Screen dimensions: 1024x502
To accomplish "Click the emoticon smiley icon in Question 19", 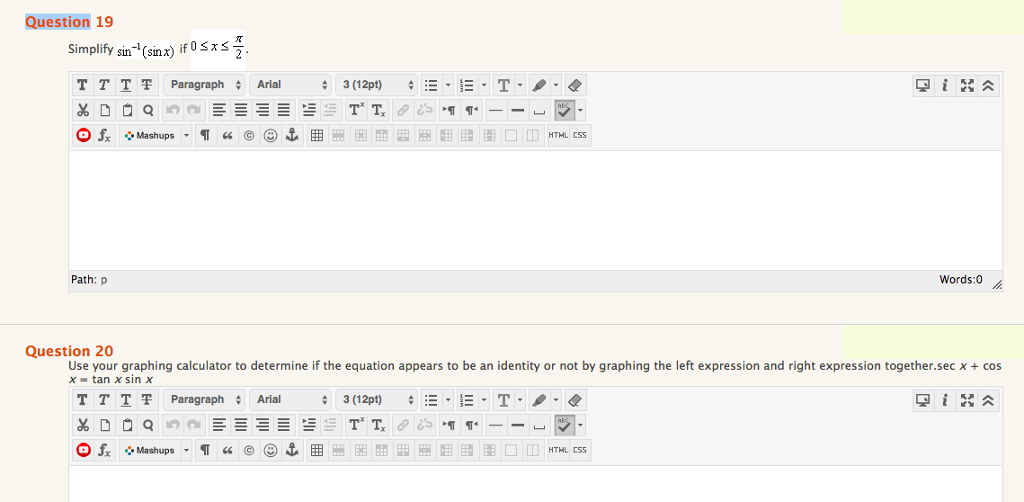I will (x=270, y=136).
